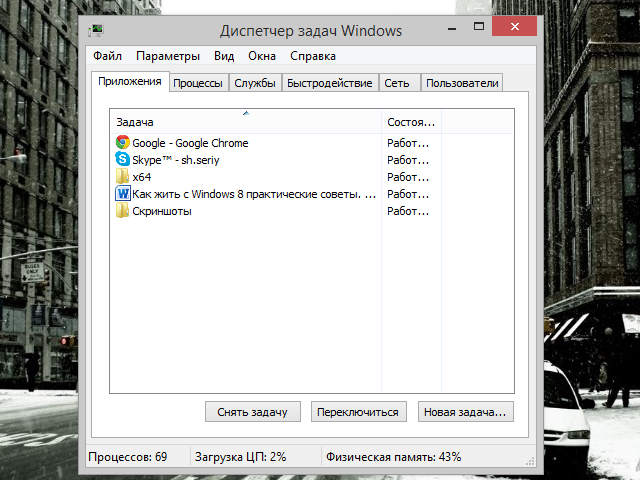The image size is (640, 480).
Task: Sort by the Состояние column header
Action: pyautogui.click(x=411, y=122)
